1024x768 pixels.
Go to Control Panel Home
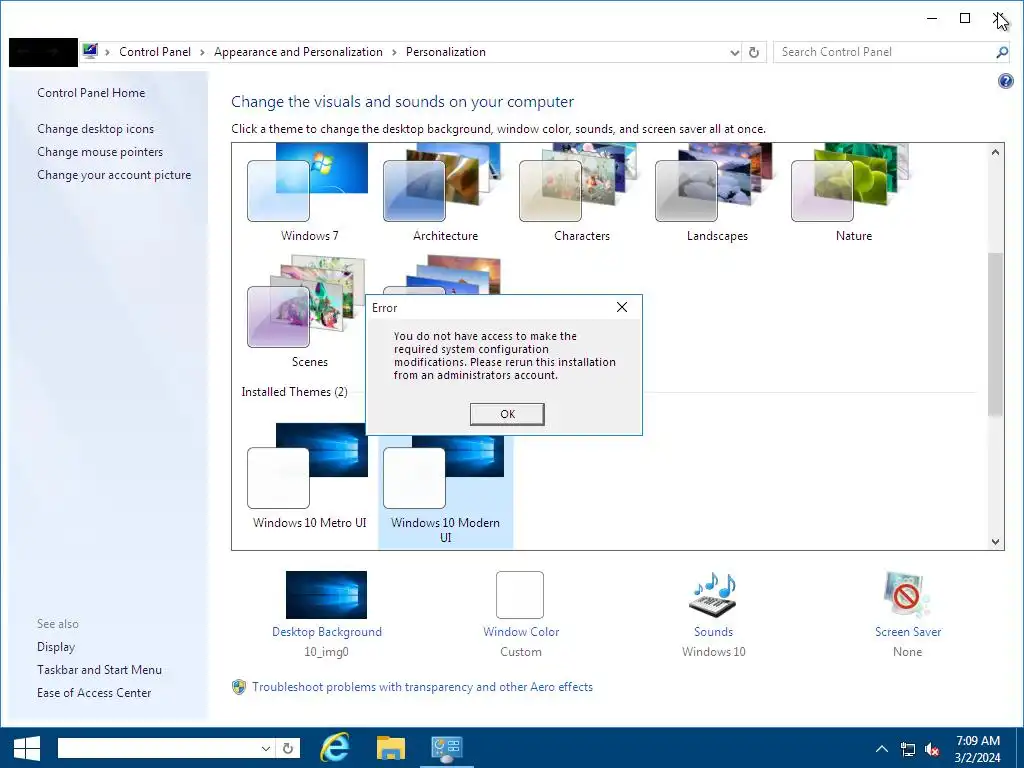click(91, 93)
